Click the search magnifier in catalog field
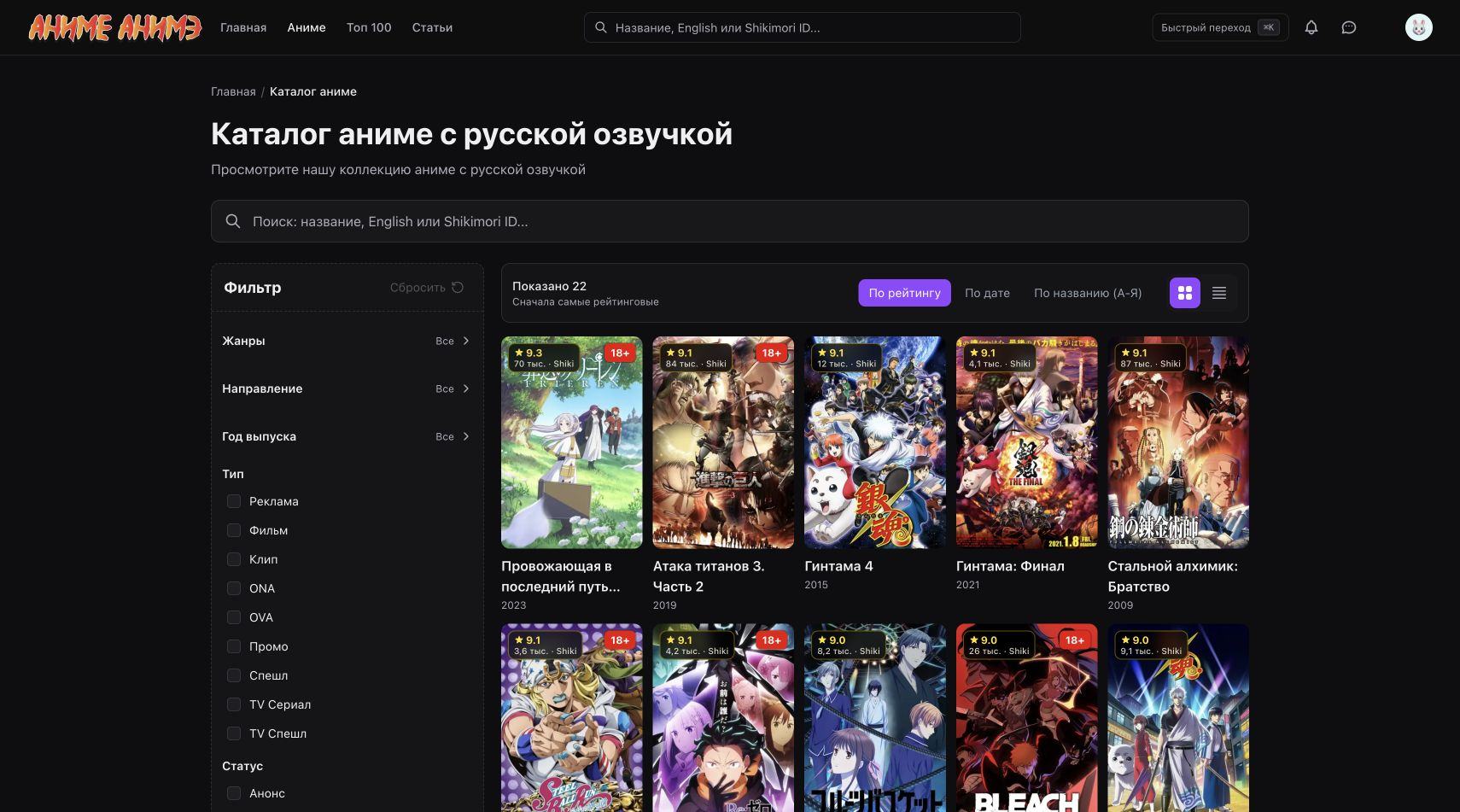The height and width of the screenshot is (812, 1460). tap(232, 221)
